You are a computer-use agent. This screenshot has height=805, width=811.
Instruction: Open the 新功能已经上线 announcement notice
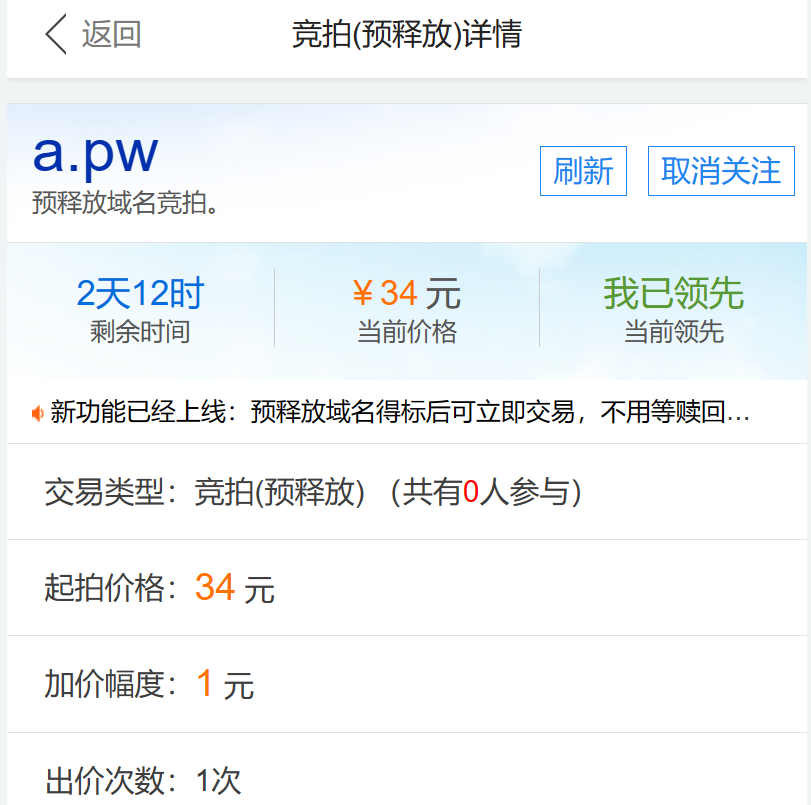tap(400, 413)
